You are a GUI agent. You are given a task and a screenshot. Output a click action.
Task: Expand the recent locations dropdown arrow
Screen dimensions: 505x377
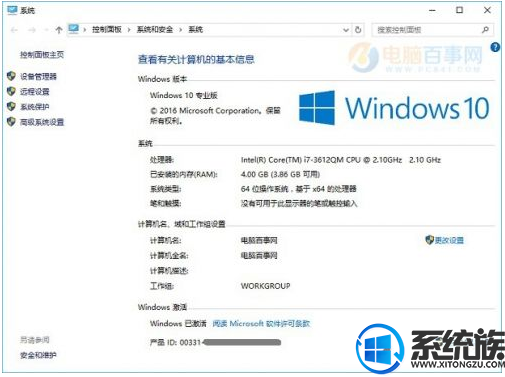click(x=46, y=30)
